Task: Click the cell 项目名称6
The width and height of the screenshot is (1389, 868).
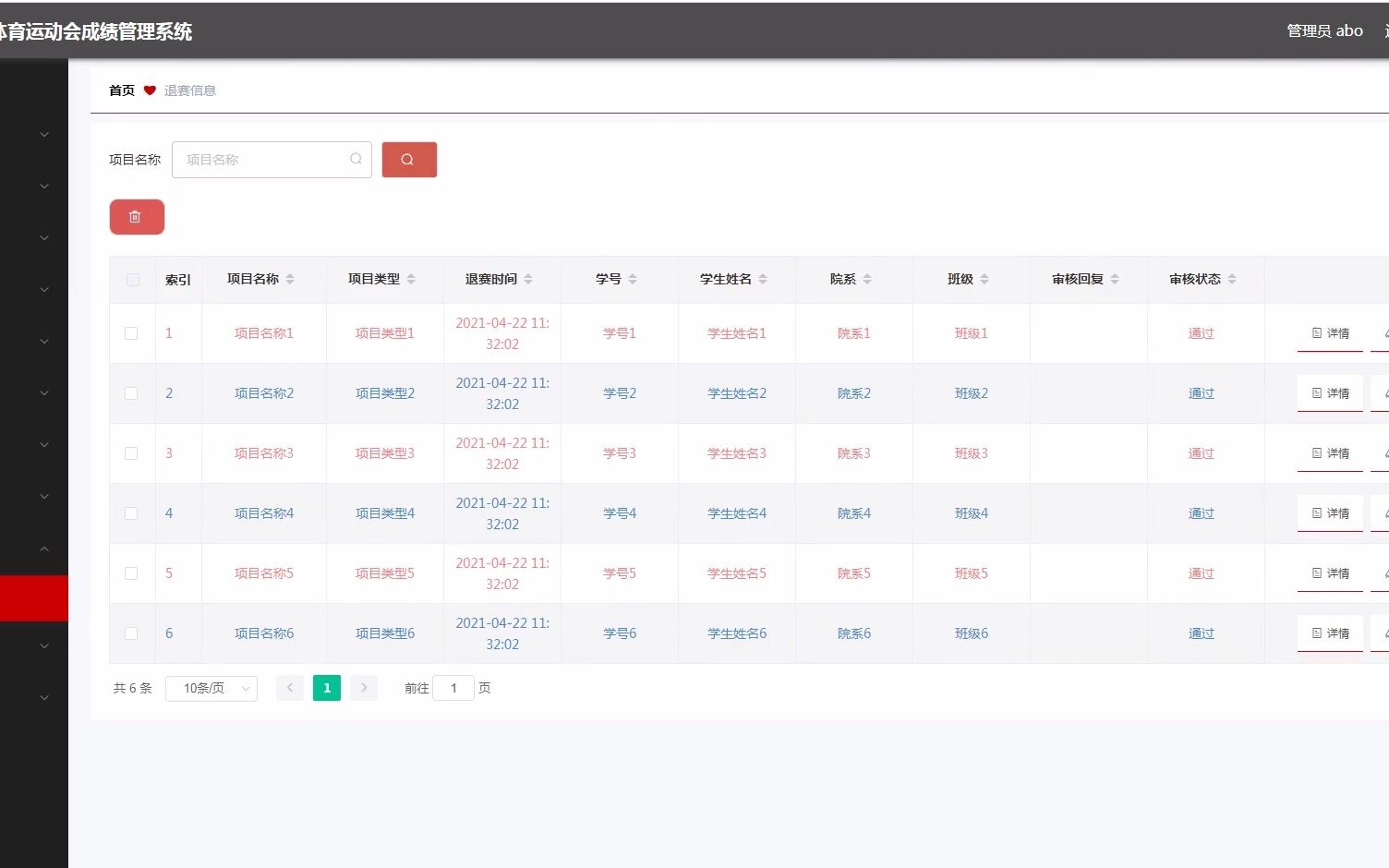Action: pos(264,633)
